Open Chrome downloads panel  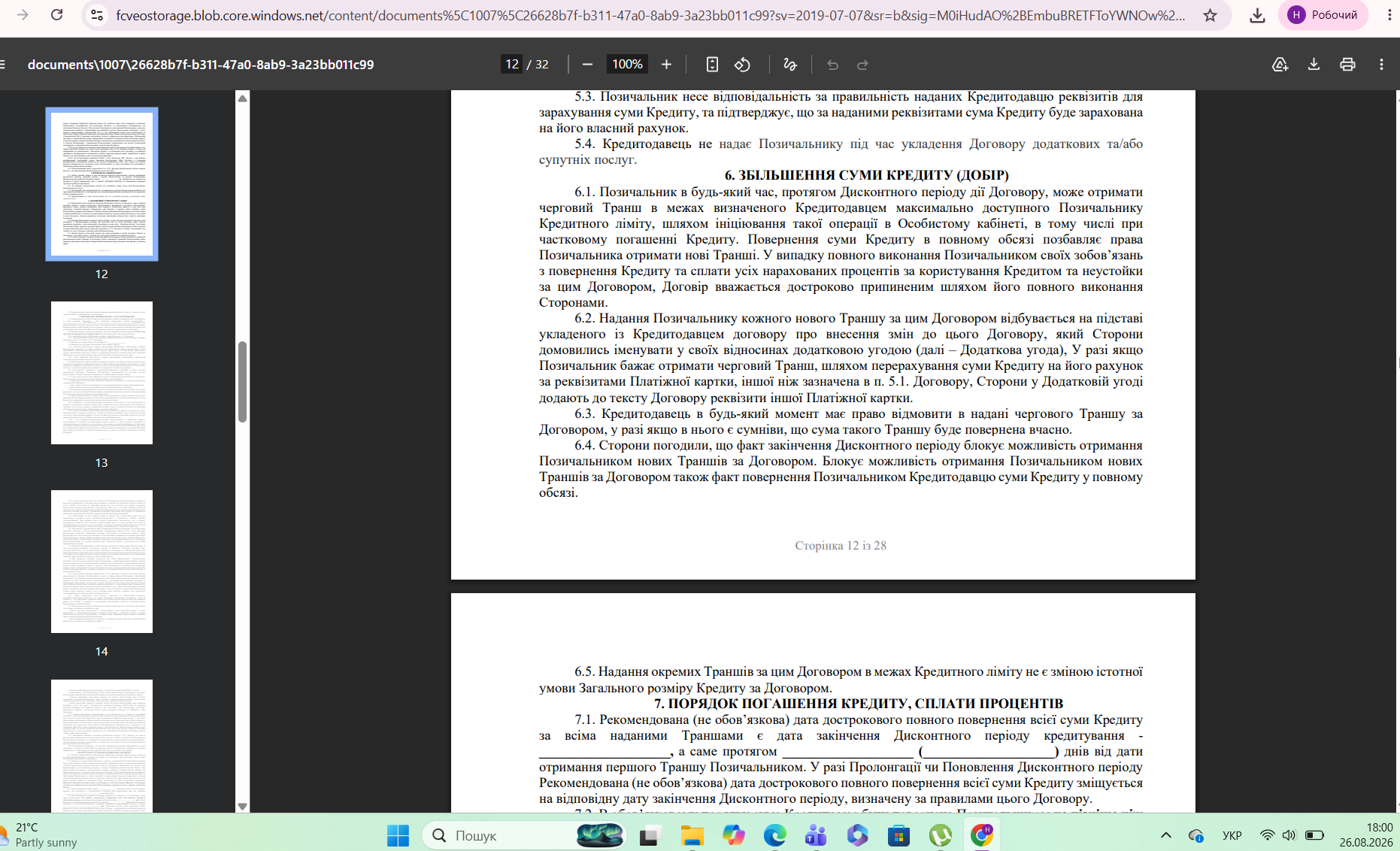tap(1257, 15)
